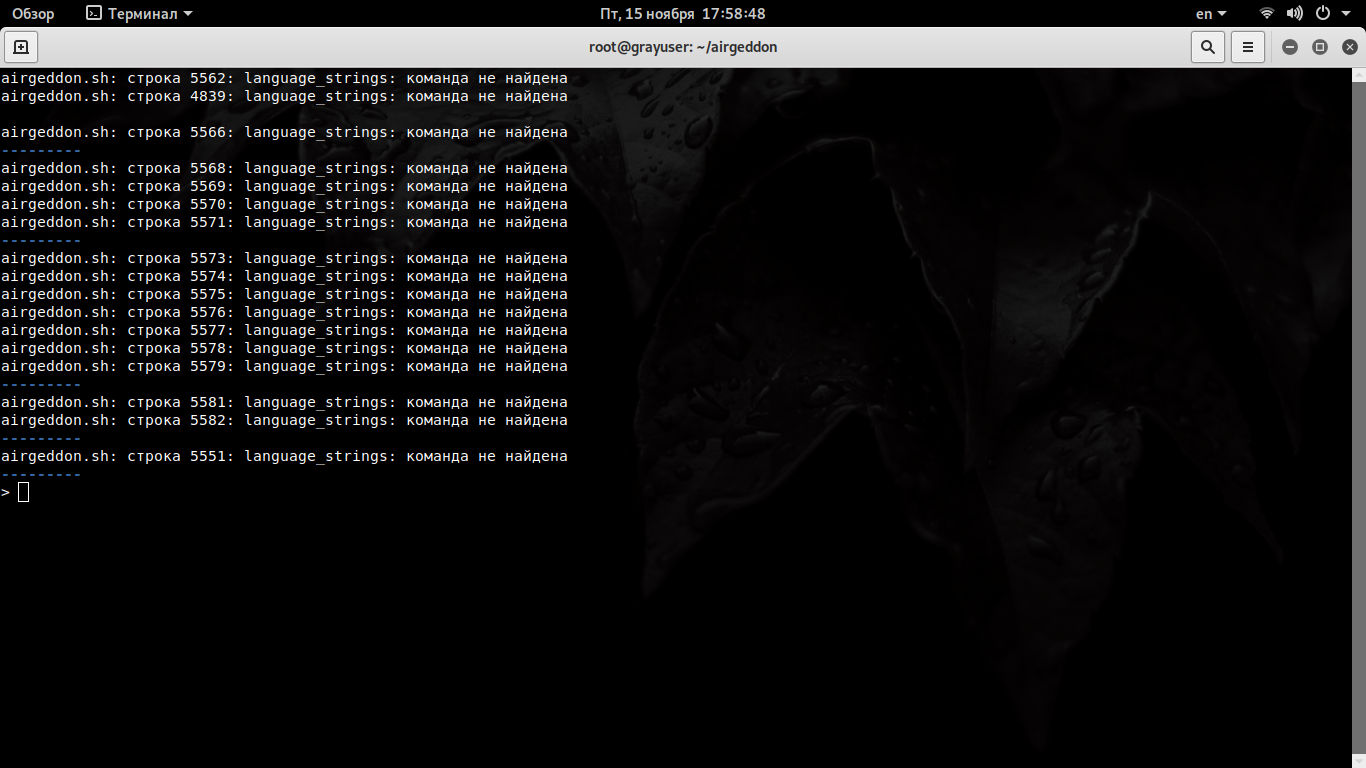1366x768 pixels.
Task: Click the error line mentioning строка 5578
Action: coord(284,348)
